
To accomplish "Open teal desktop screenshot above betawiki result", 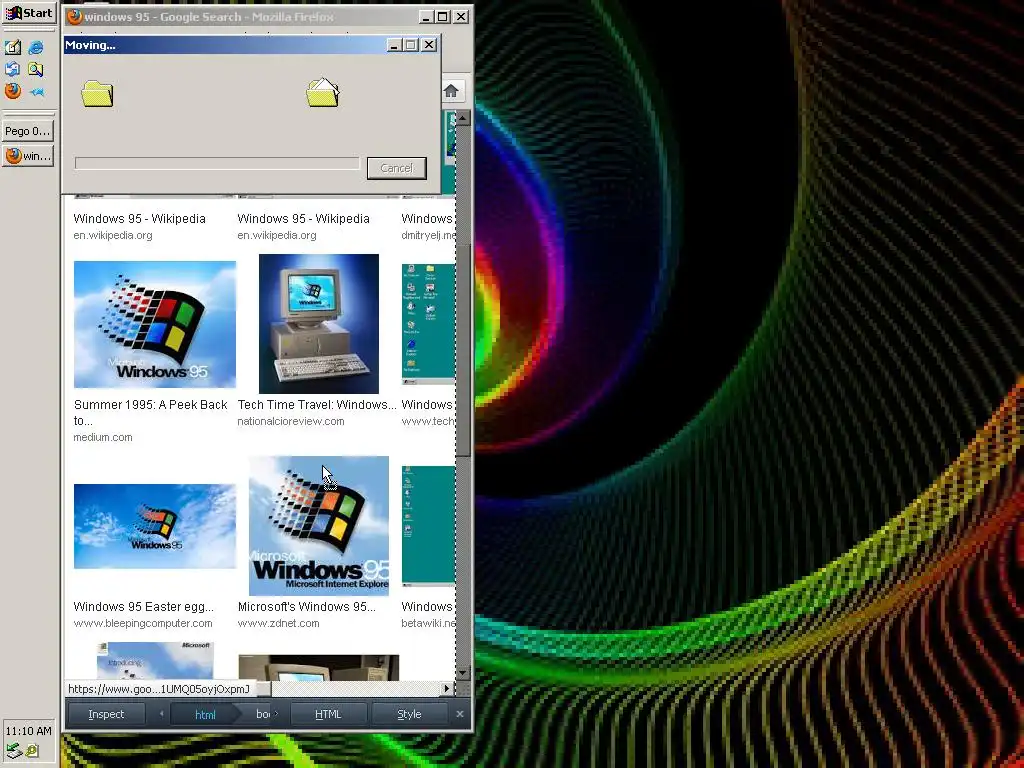I will coord(428,526).
